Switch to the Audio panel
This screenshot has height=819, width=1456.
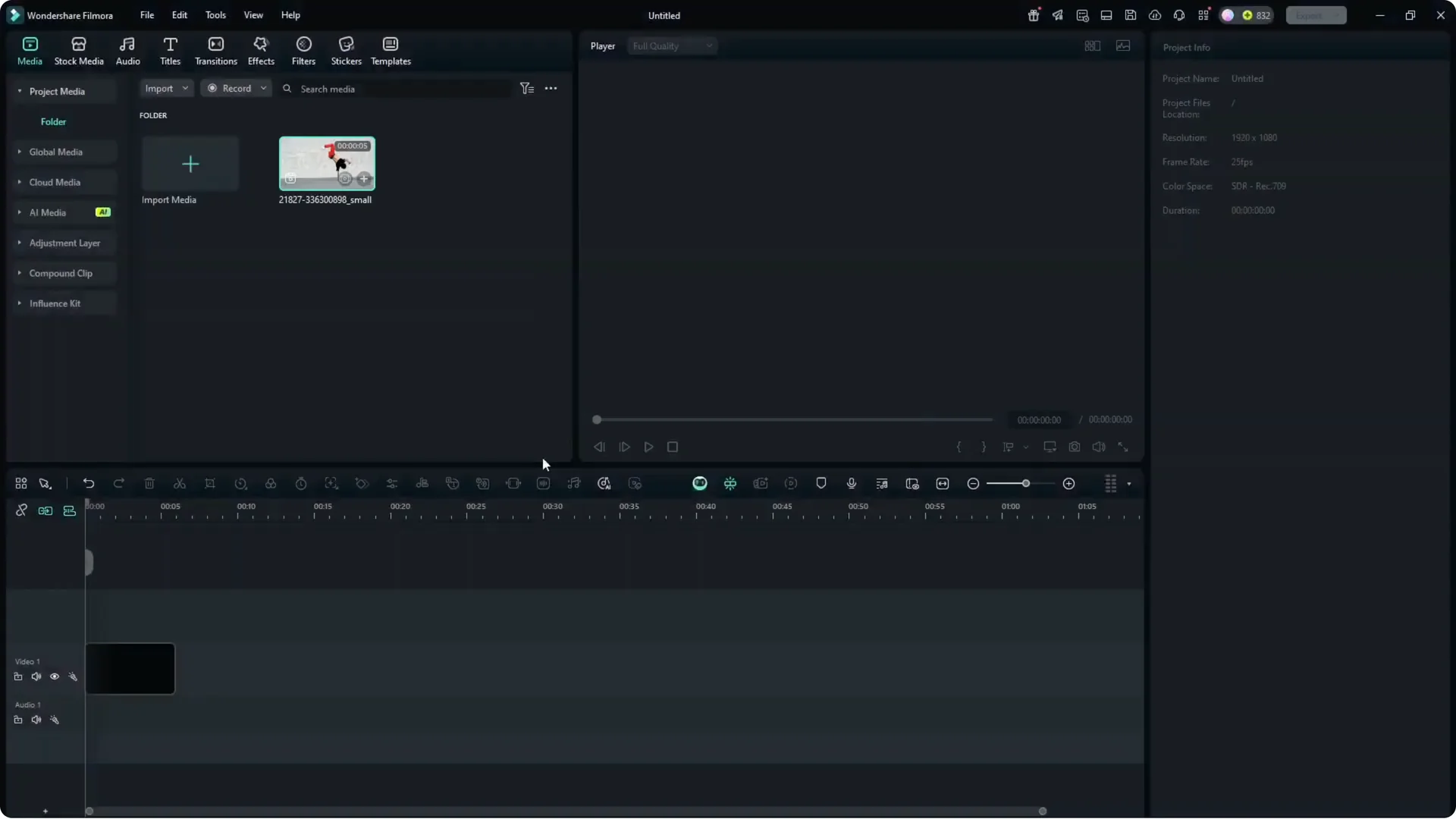(127, 50)
